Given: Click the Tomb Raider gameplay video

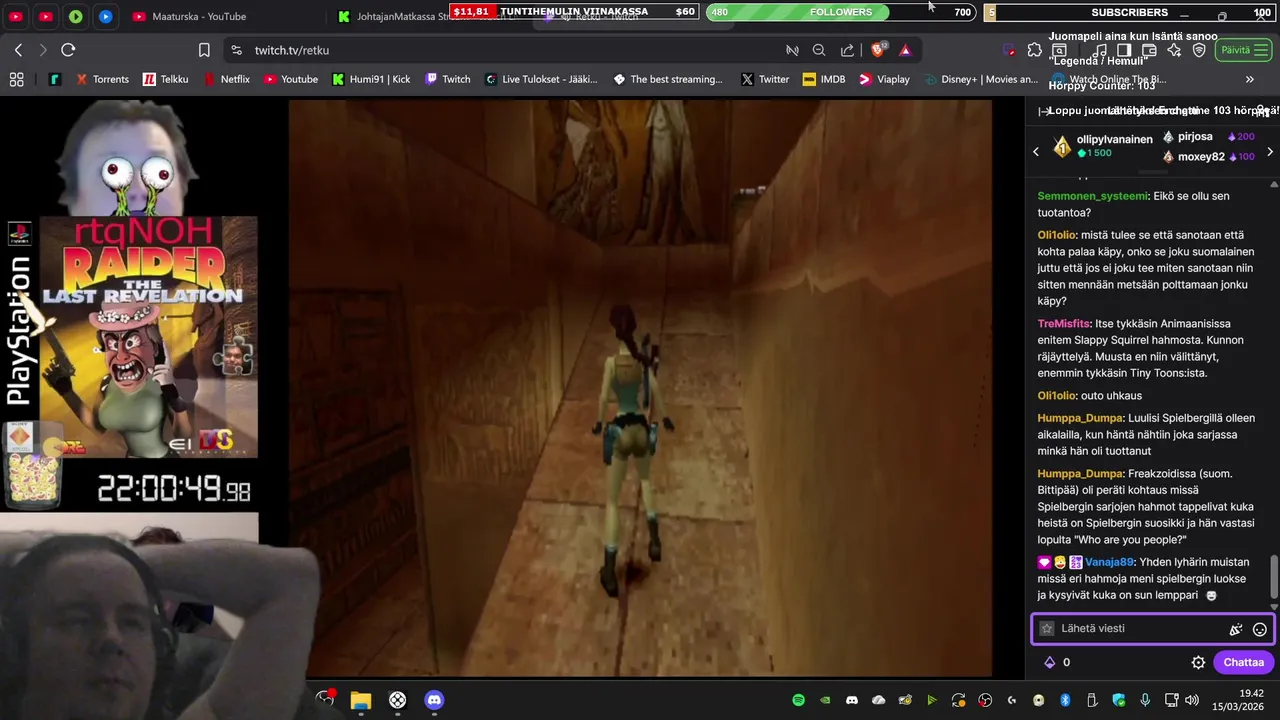Looking at the screenshot, I should [x=640, y=388].
